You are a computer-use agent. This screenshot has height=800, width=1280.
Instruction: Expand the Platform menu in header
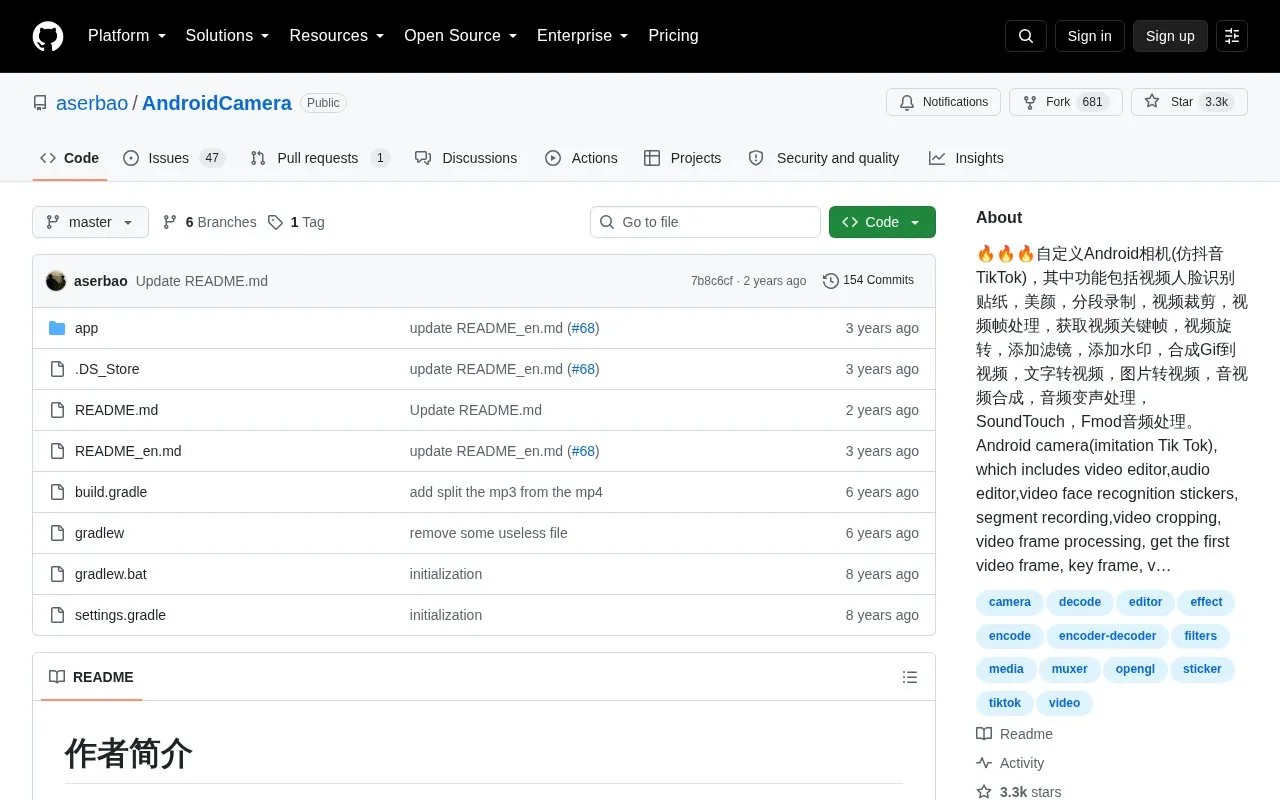[127, 36]
